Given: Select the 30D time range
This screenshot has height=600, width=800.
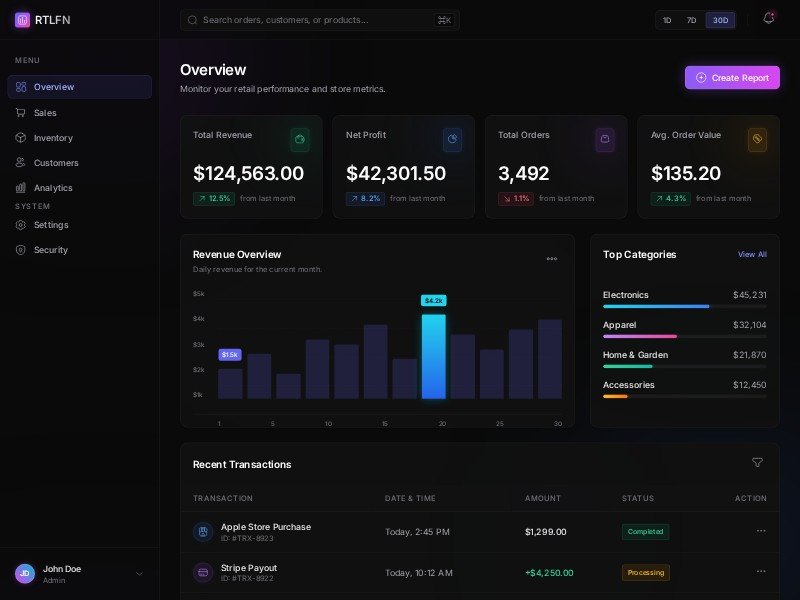Looking at the screenshot, I should click(720, 20).
